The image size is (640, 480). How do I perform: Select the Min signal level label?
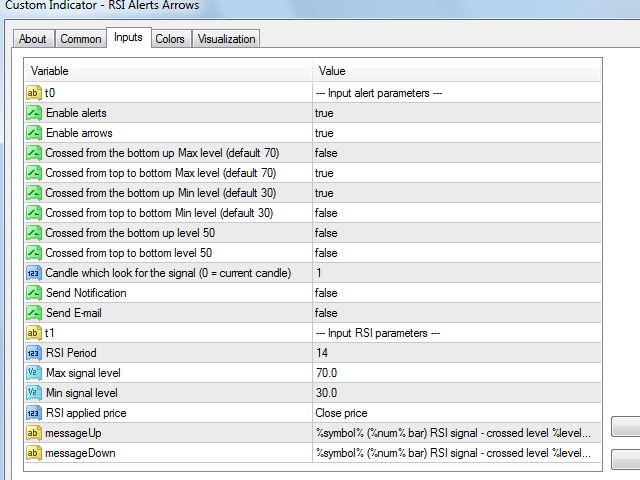click(x=82, y=393)
